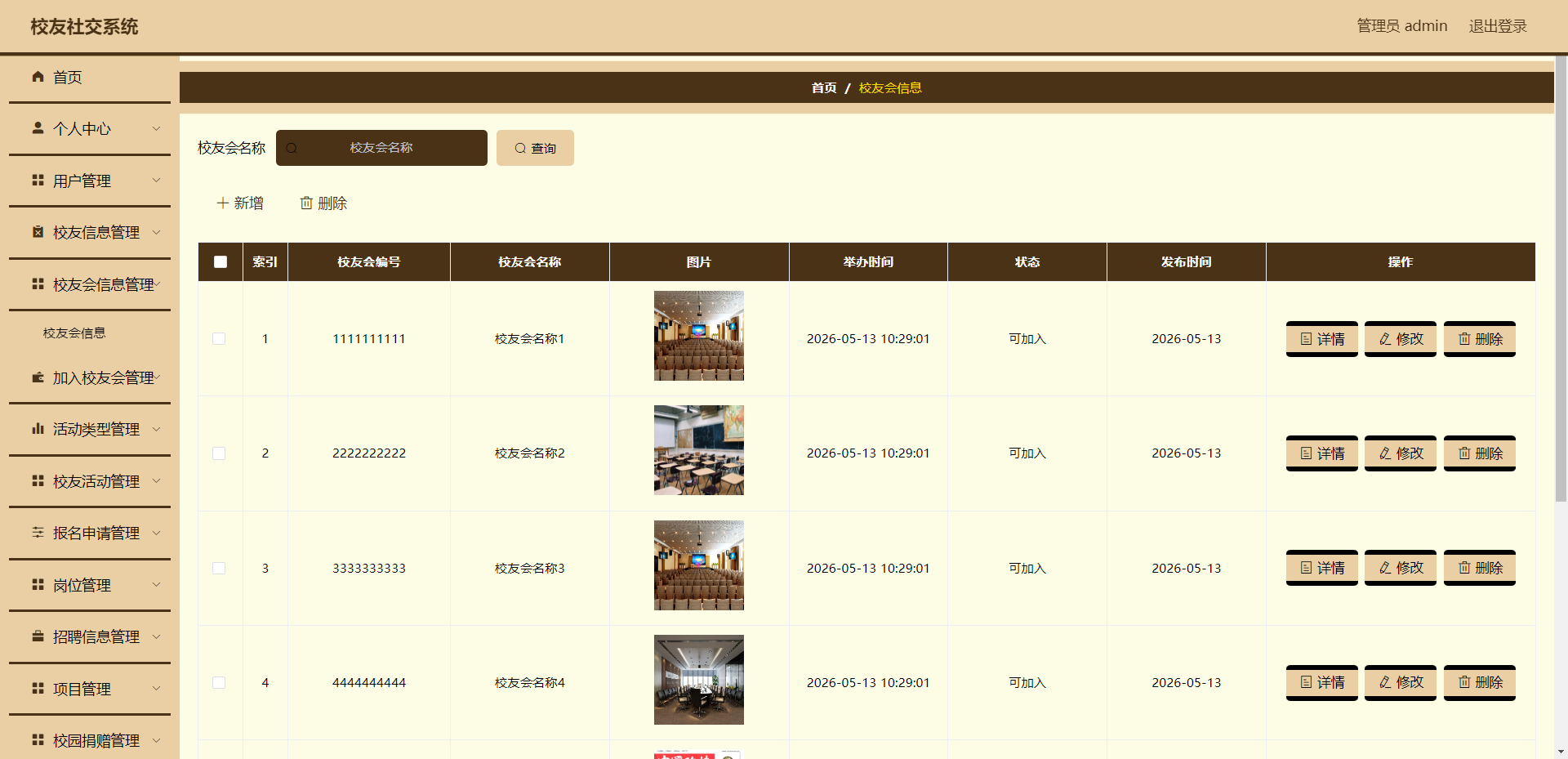This screenshot has width=1568, height=759.
Task: Tick the select-all checkbox in table header
Action: (220, 262)
